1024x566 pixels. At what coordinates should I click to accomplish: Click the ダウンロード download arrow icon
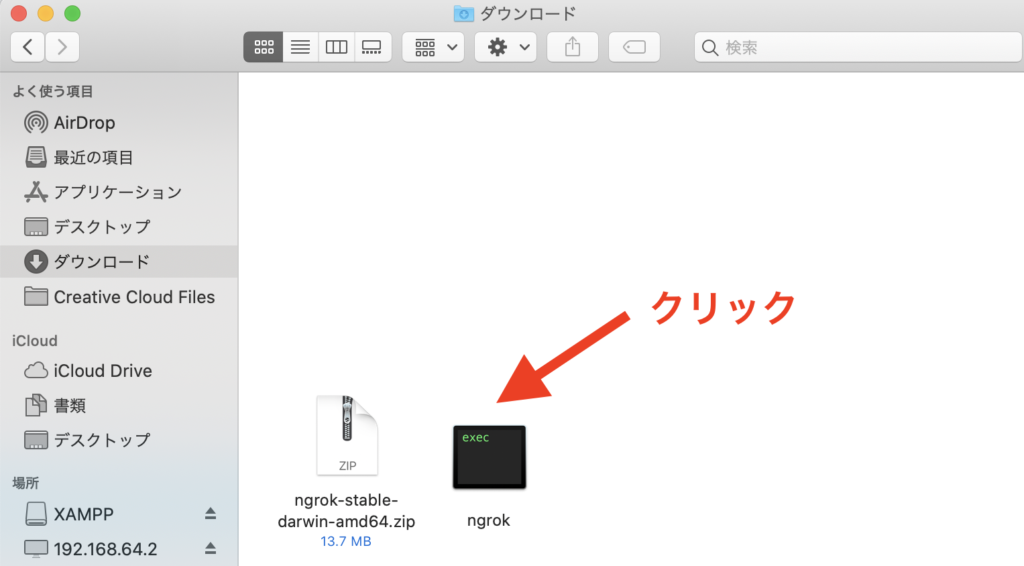[x=36, y=262]
